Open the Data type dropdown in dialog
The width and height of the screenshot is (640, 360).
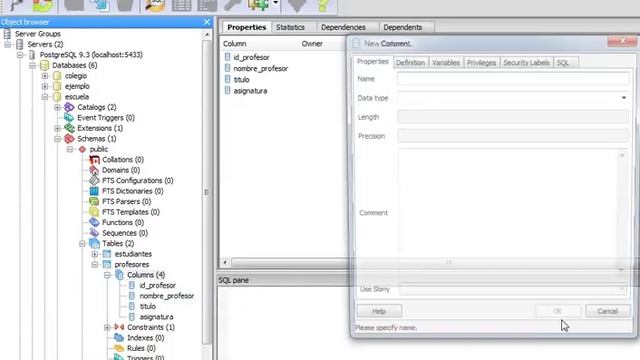[623, 98]
